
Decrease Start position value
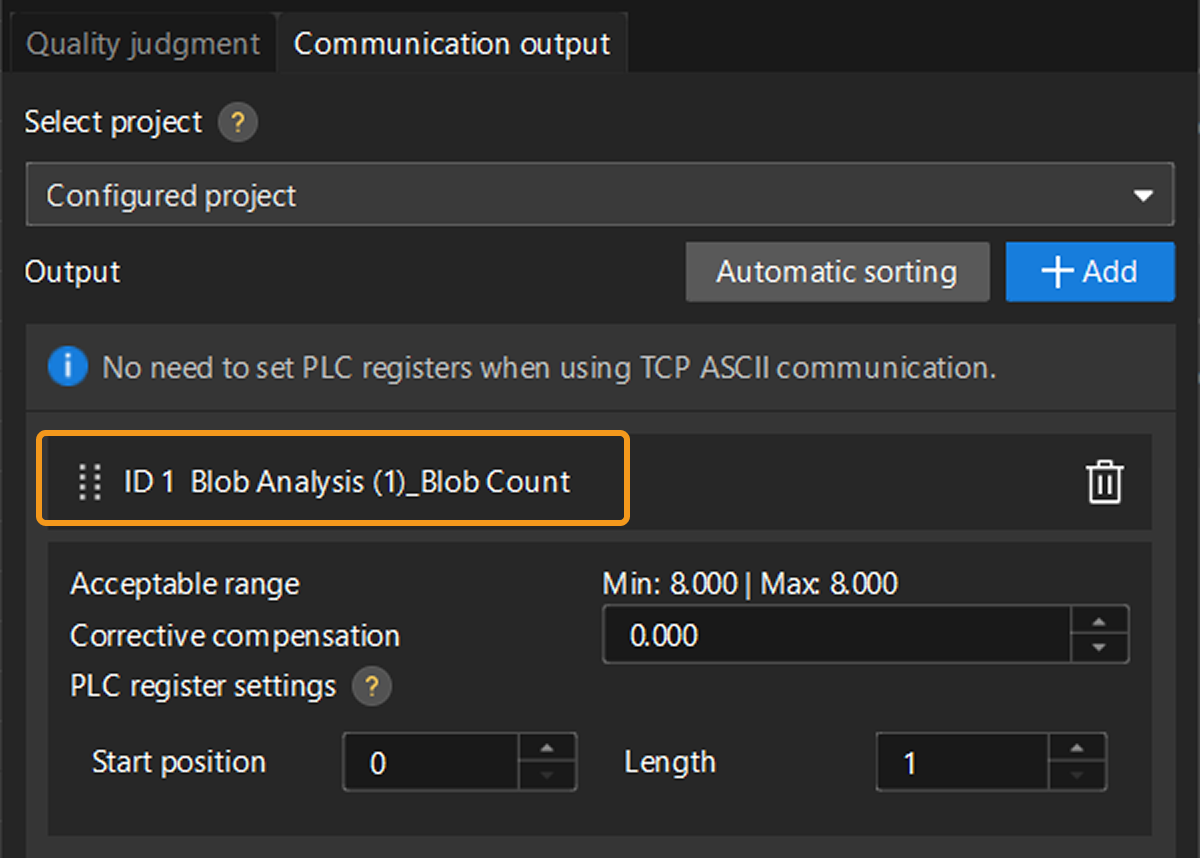coord(547,775)
